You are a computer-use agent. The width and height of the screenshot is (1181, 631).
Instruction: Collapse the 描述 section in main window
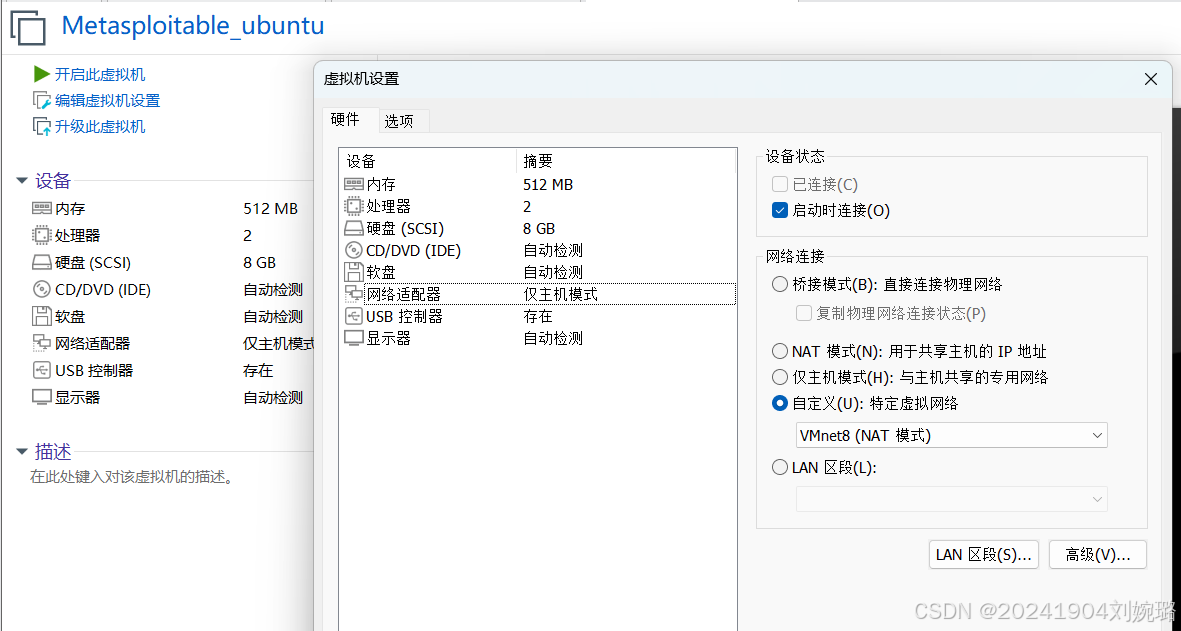pos(21,452)
